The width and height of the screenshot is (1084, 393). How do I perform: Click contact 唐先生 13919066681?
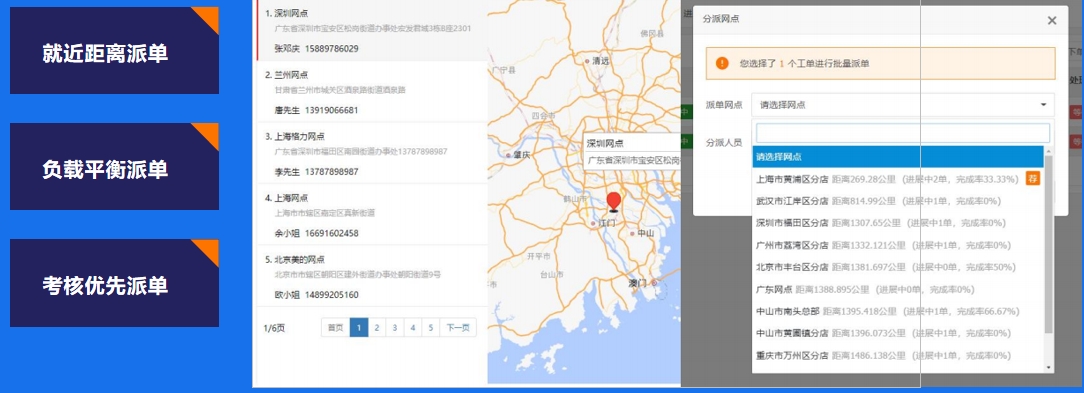[317, 110]
